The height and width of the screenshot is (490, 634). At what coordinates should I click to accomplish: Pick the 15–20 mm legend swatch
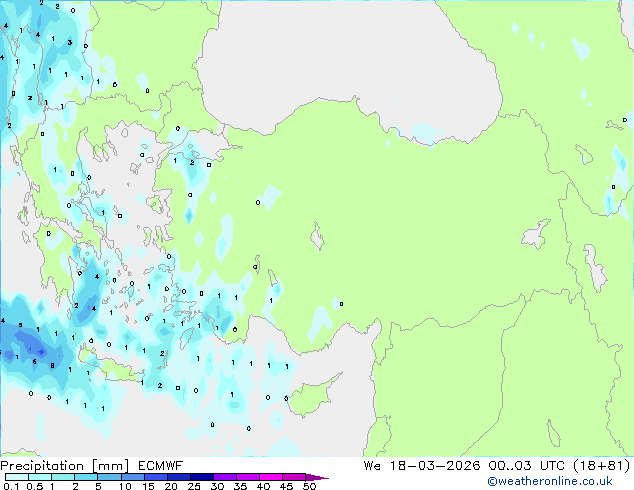(x=155, y=477)
